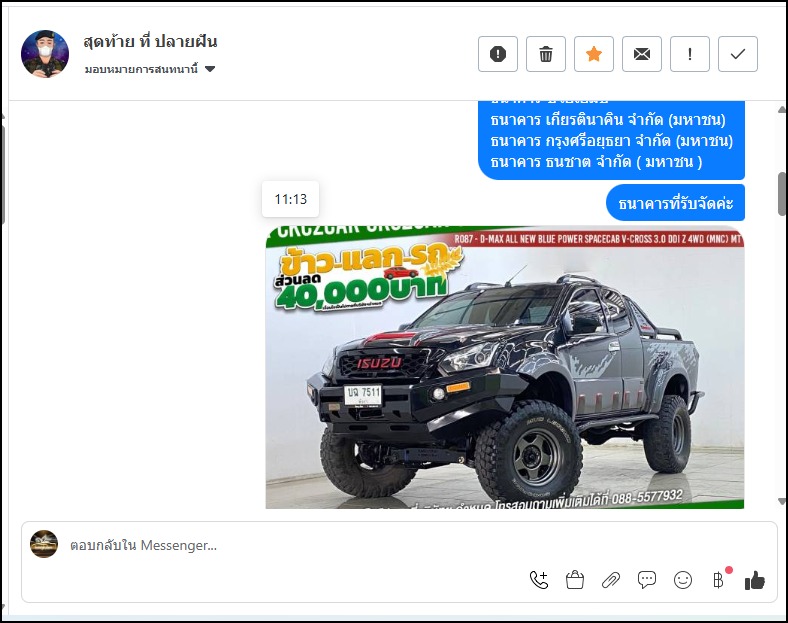Viewport: 788px width, 623px height.
Task: Open assign conversation dropdown under contact name
Action: [150, 69]
